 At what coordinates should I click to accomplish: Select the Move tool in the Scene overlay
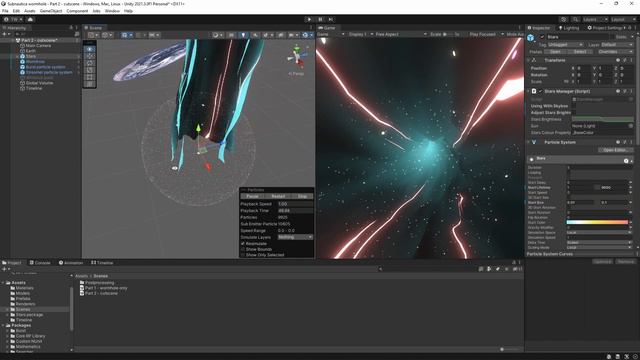pos(90,56)
